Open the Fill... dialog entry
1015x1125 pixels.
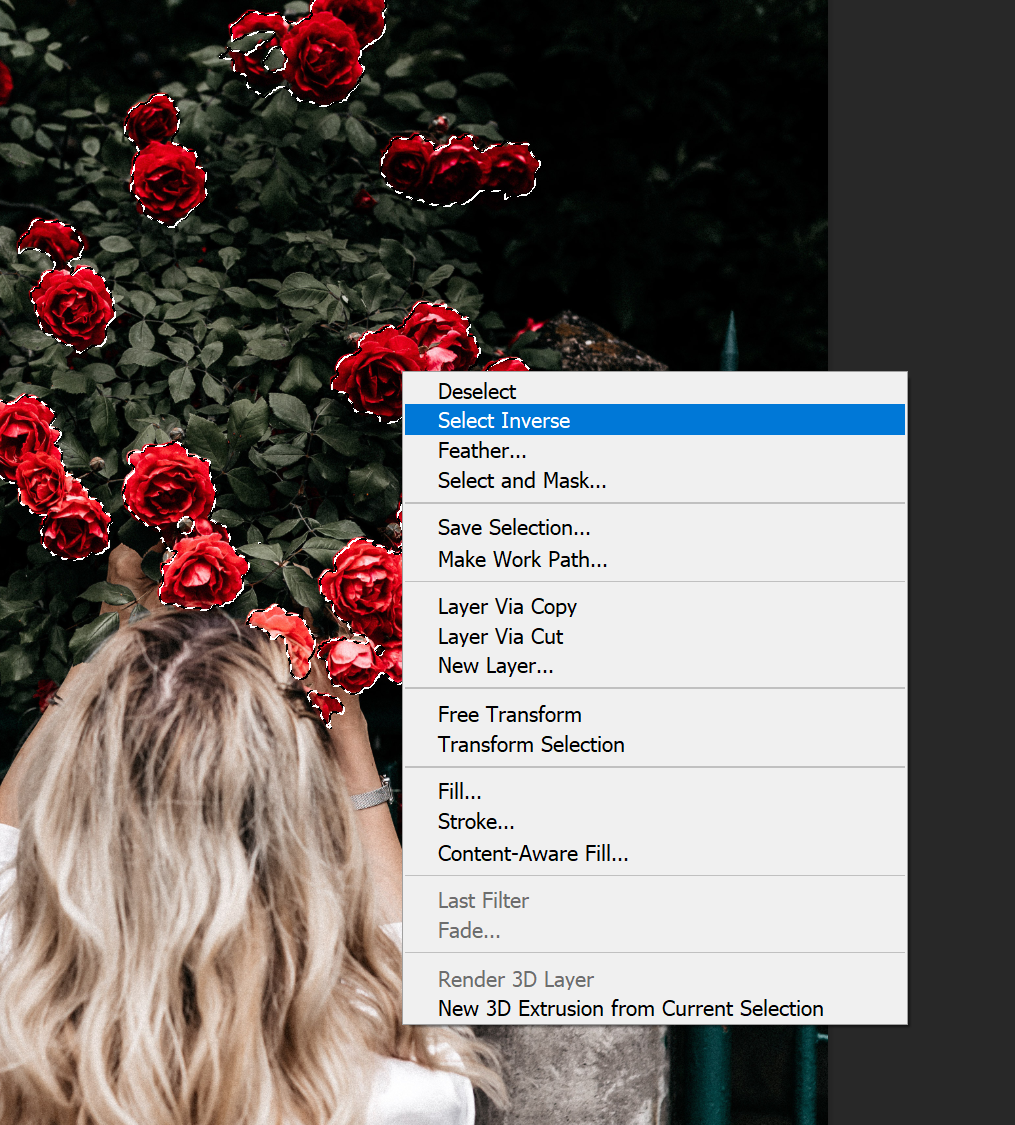pos(654,791)
